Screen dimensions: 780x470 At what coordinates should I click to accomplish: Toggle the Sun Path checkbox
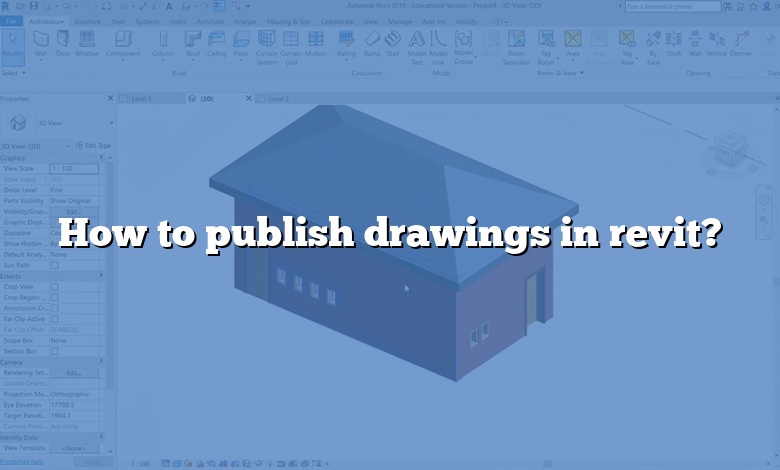point(55,265)
